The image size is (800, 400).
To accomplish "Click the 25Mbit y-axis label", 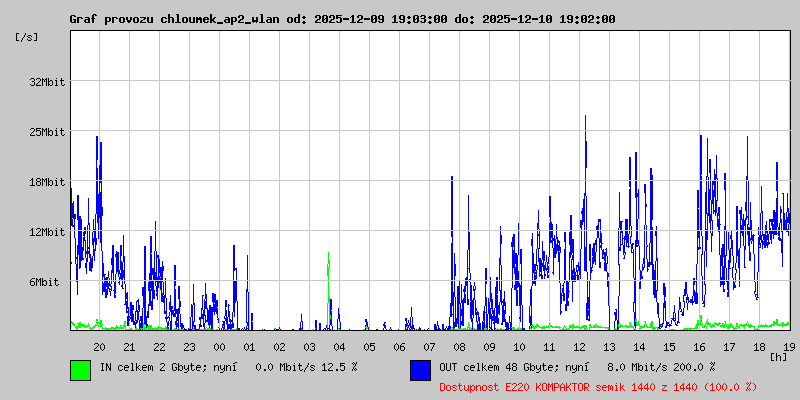I will [x=47, y=132].
